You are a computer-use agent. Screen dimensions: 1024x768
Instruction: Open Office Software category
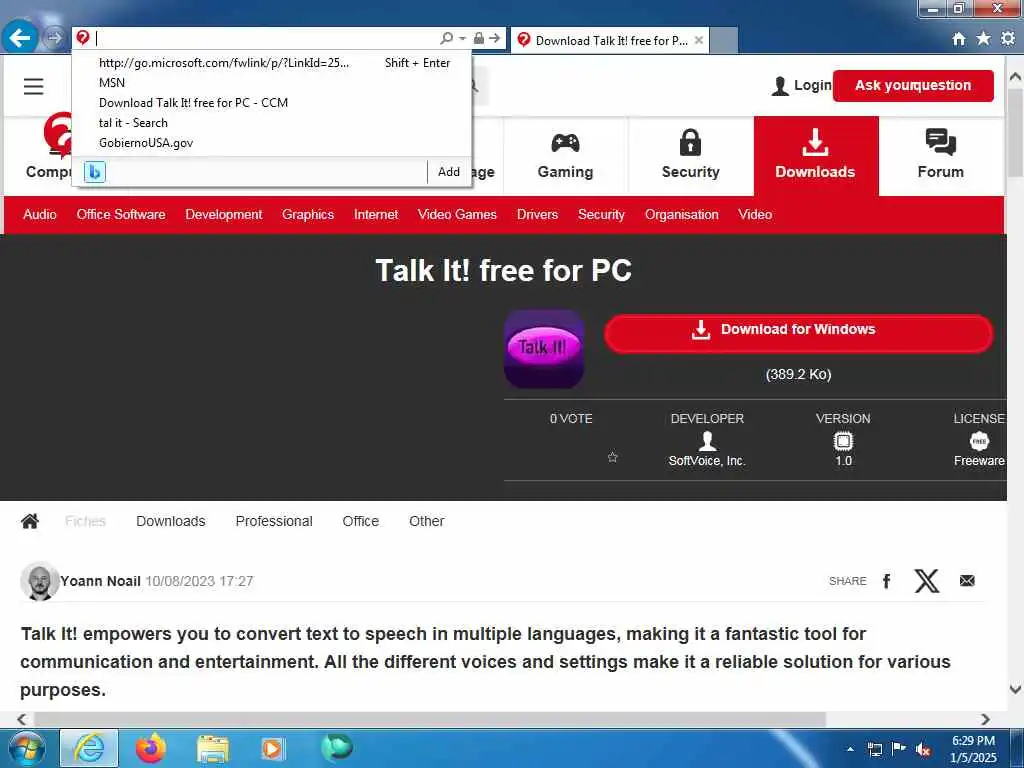(x=121, y=214)
